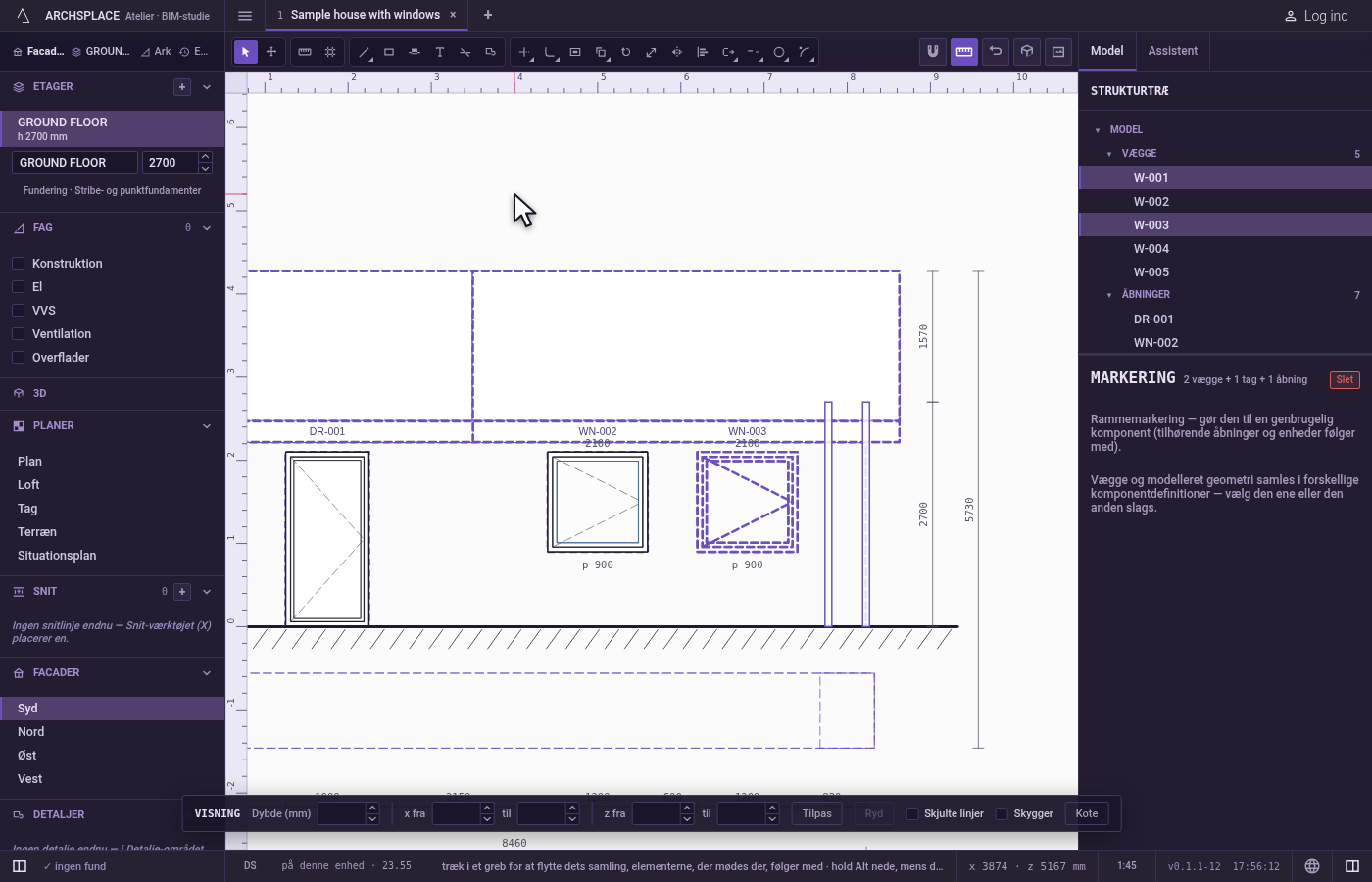The height and width of the screenshot is (882, 1372).
Task: Click the Dybde (mm) input field
Action: (341, 813)
